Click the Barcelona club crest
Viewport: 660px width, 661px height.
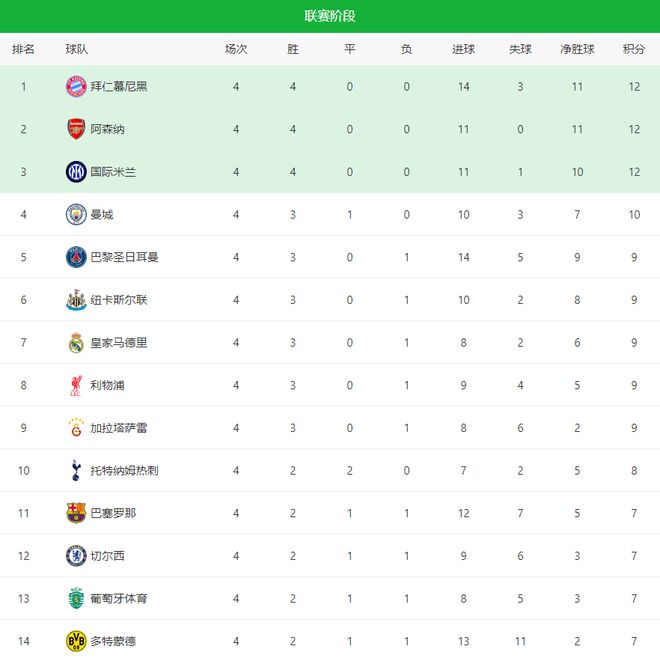click(x=76, y=513)
